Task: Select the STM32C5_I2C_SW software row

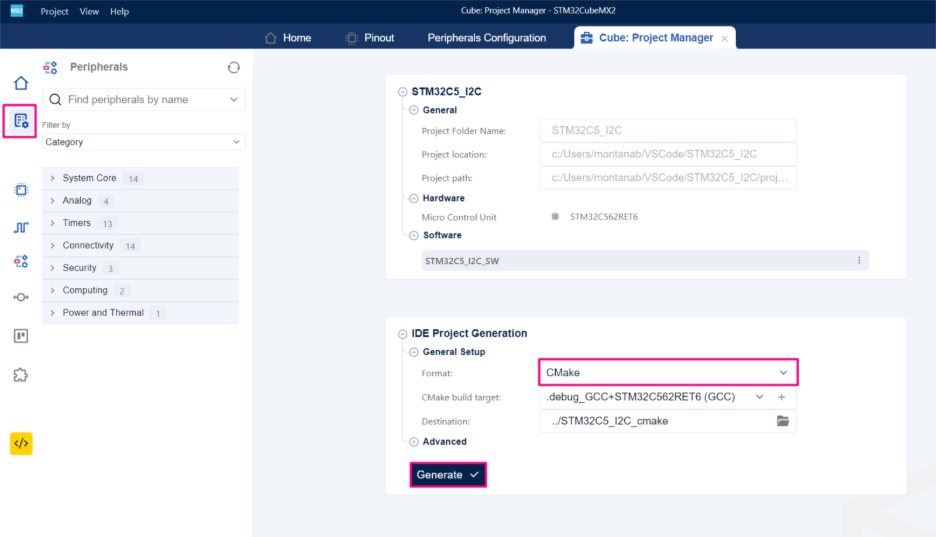Action: pyautogui.click(x=645, y=261)
